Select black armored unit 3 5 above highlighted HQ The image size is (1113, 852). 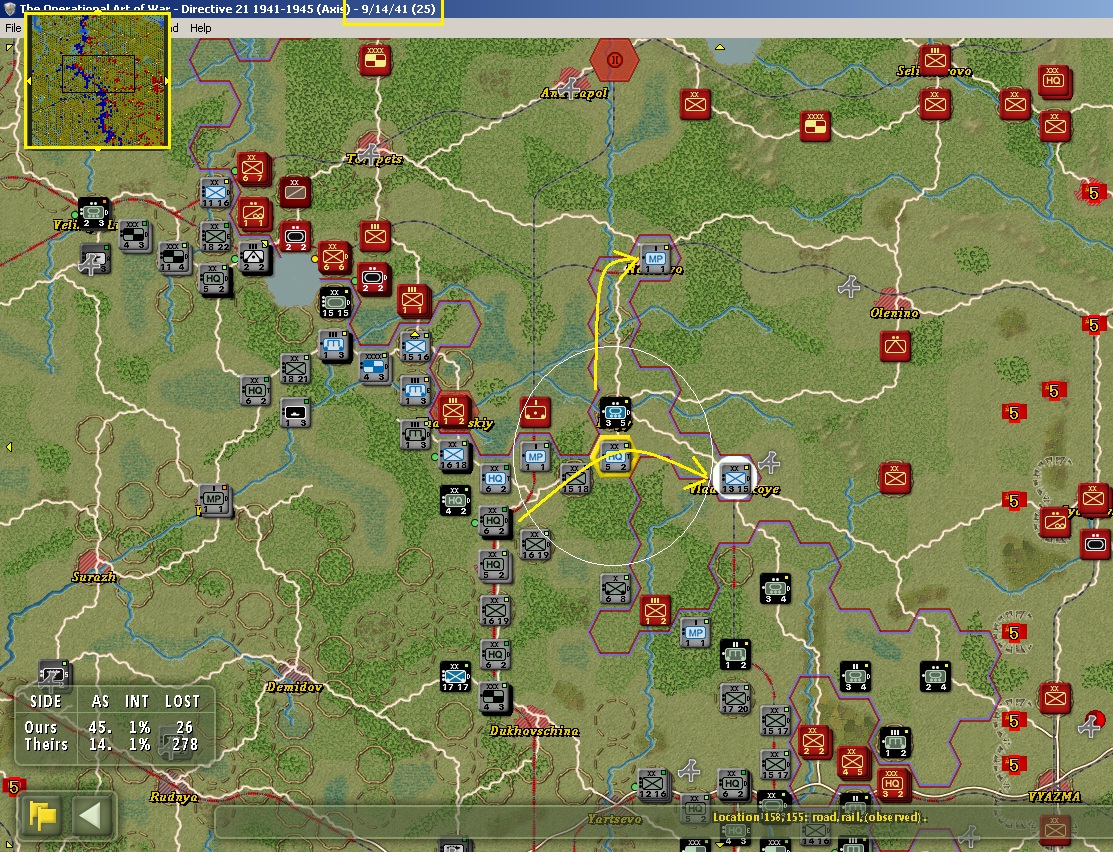click(615, 413)
